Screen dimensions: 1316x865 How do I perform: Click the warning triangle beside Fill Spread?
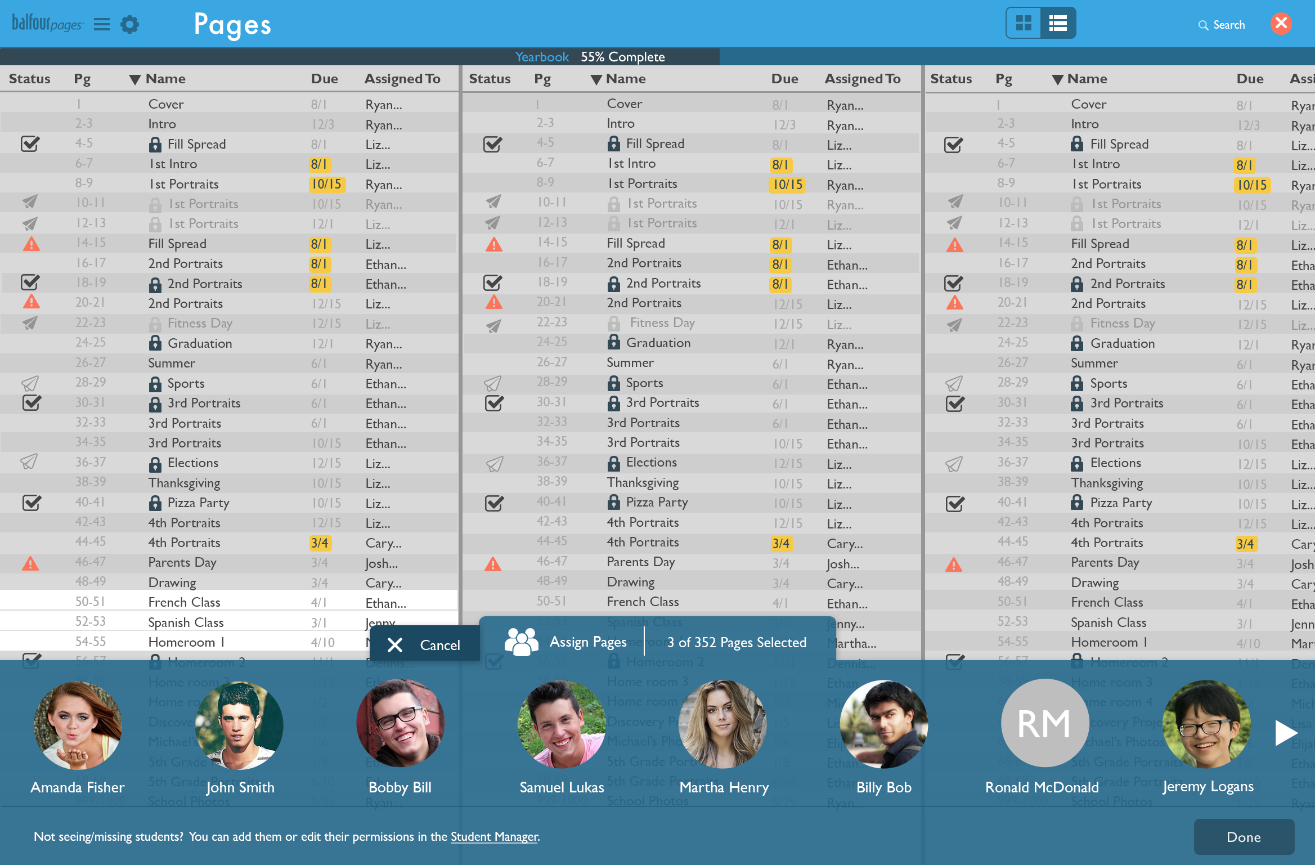pyautogui.click(x=30, y=243)
